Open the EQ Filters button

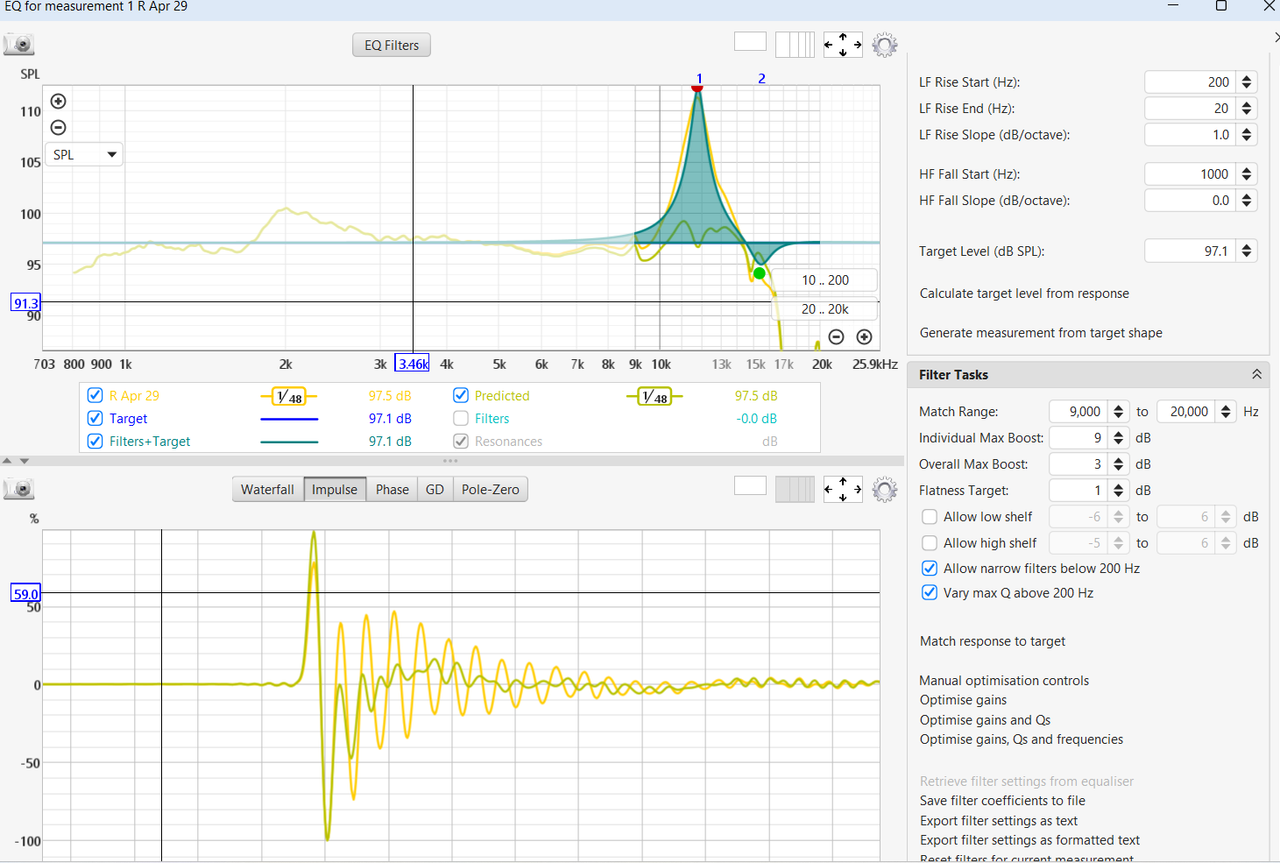click(392, 45)
